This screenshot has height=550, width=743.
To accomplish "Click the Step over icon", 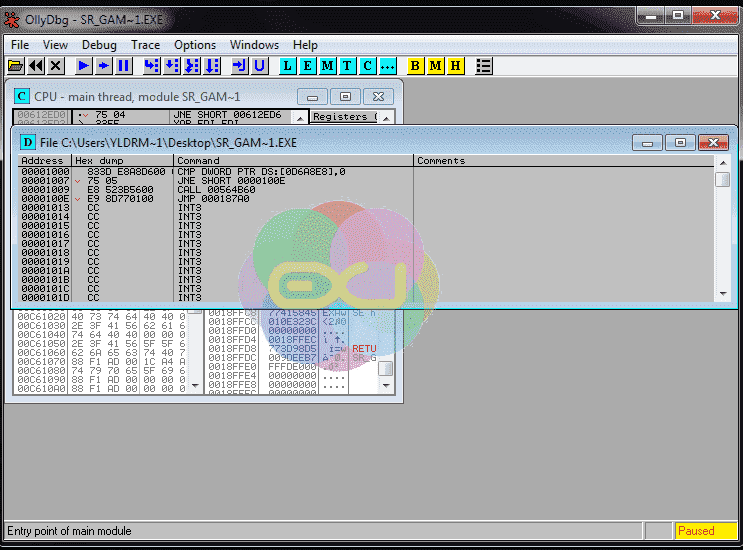I will point(172,65).
